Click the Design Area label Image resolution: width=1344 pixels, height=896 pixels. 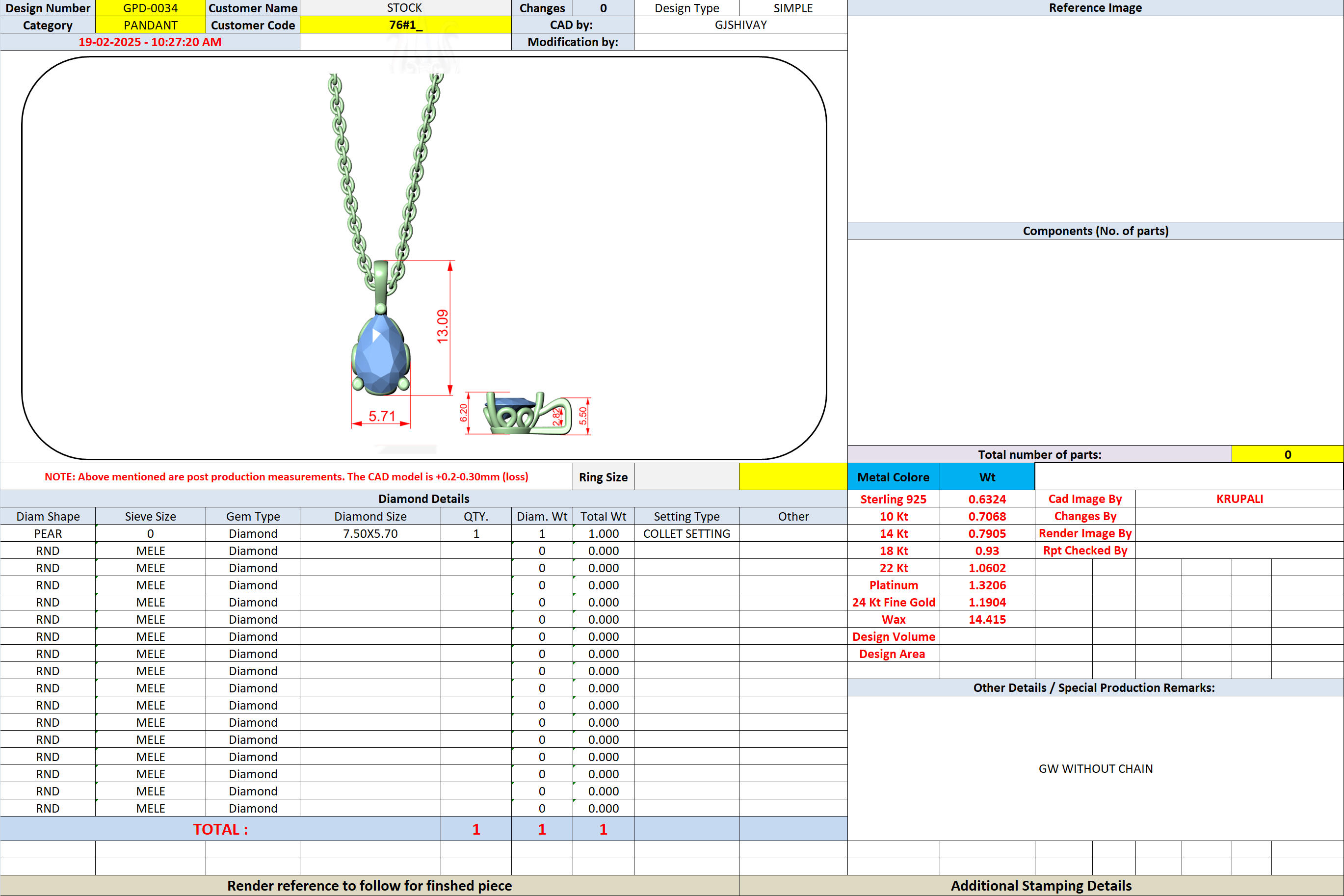click(894, 654)
